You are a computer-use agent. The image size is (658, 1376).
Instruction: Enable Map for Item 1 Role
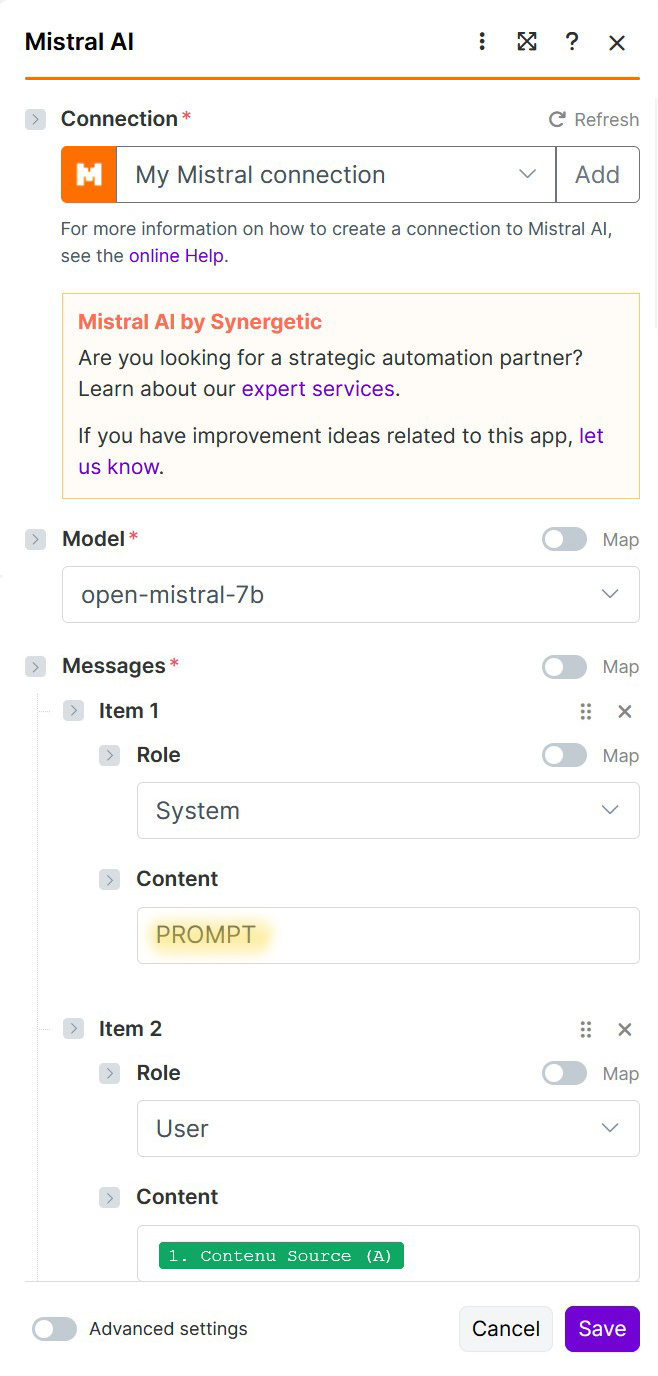click(x=564, y=755)
